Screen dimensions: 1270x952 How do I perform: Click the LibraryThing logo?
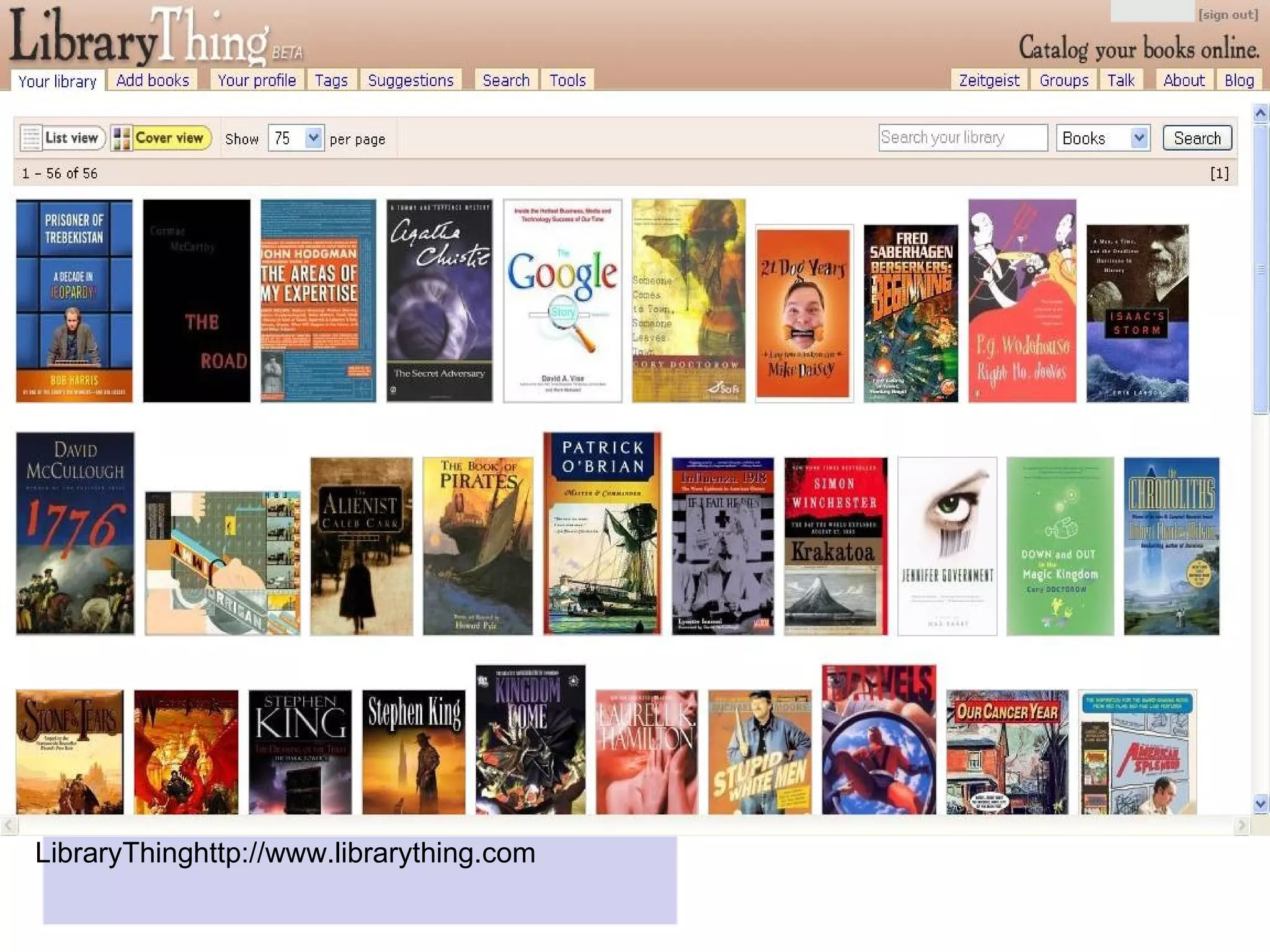pos(155,36)
